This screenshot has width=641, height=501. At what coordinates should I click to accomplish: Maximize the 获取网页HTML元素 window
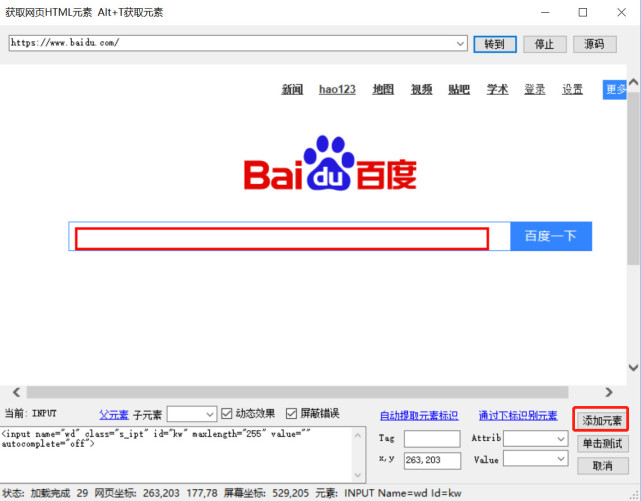(x=583, y=12)
